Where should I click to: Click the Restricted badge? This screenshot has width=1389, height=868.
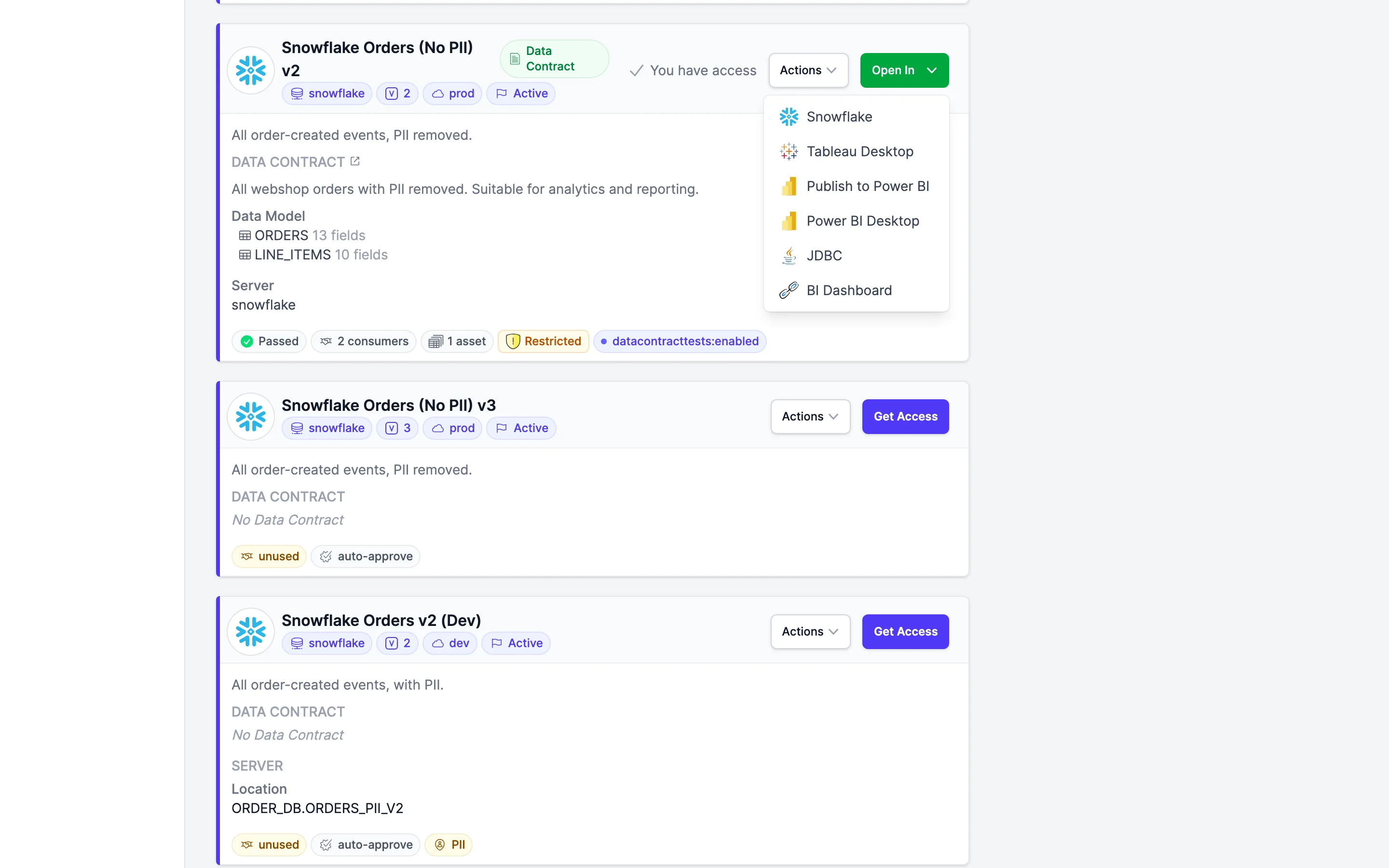click(x=543, y=341)
